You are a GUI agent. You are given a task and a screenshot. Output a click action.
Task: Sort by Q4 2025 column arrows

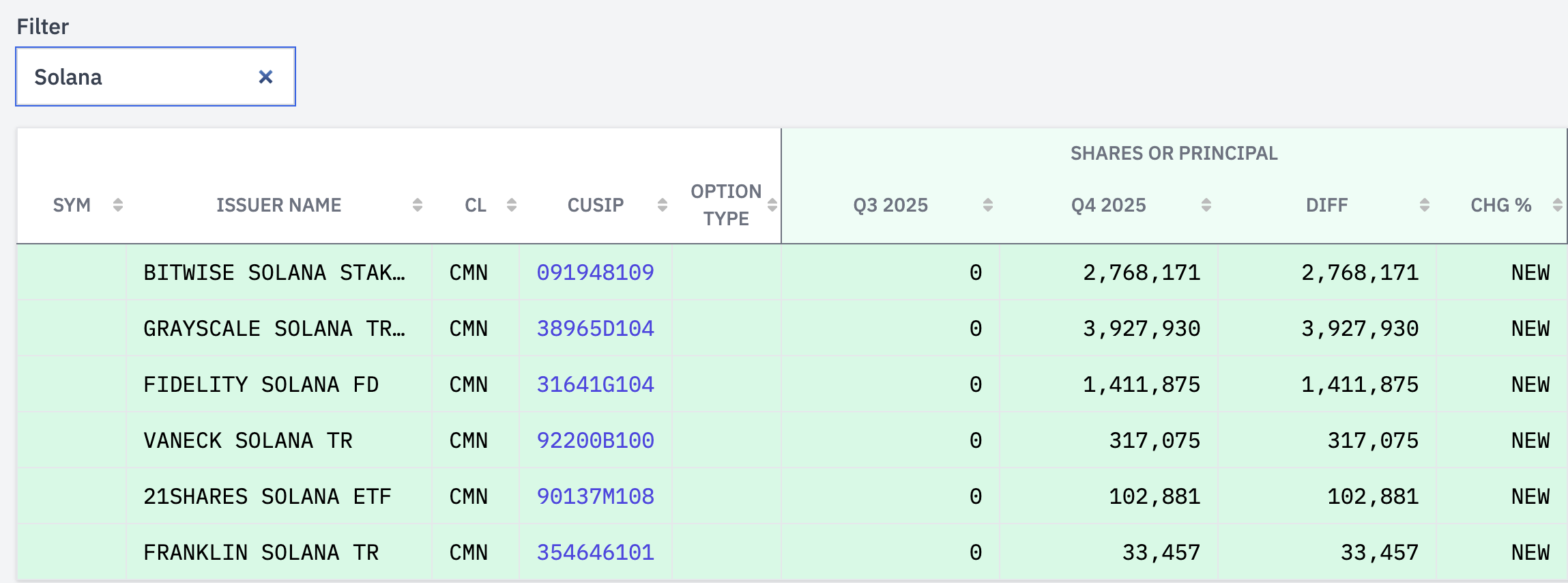pos(1206,205)
